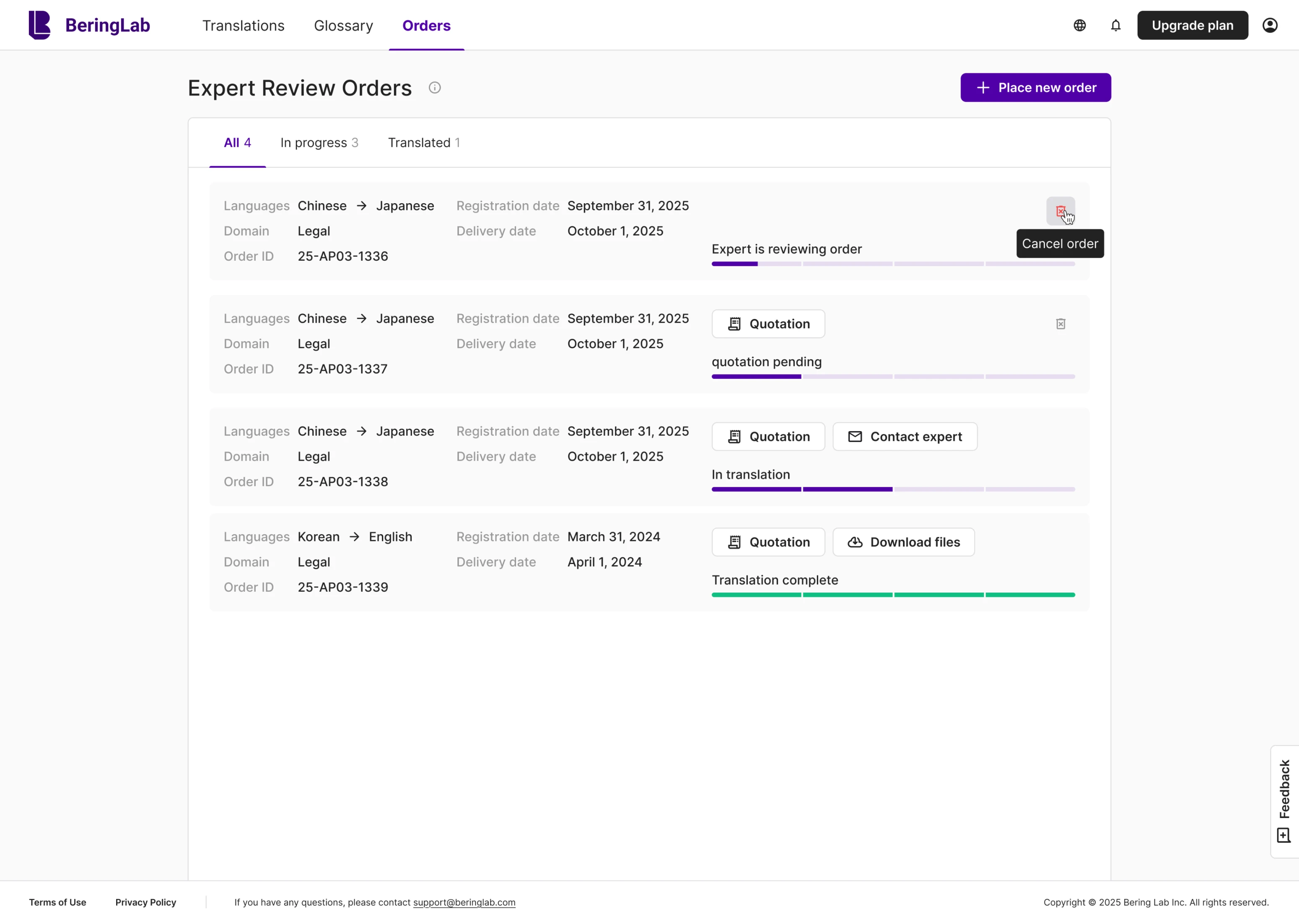1299x924 pixels.
Task: Click the Place new order button
Action: coord(1036,87)
